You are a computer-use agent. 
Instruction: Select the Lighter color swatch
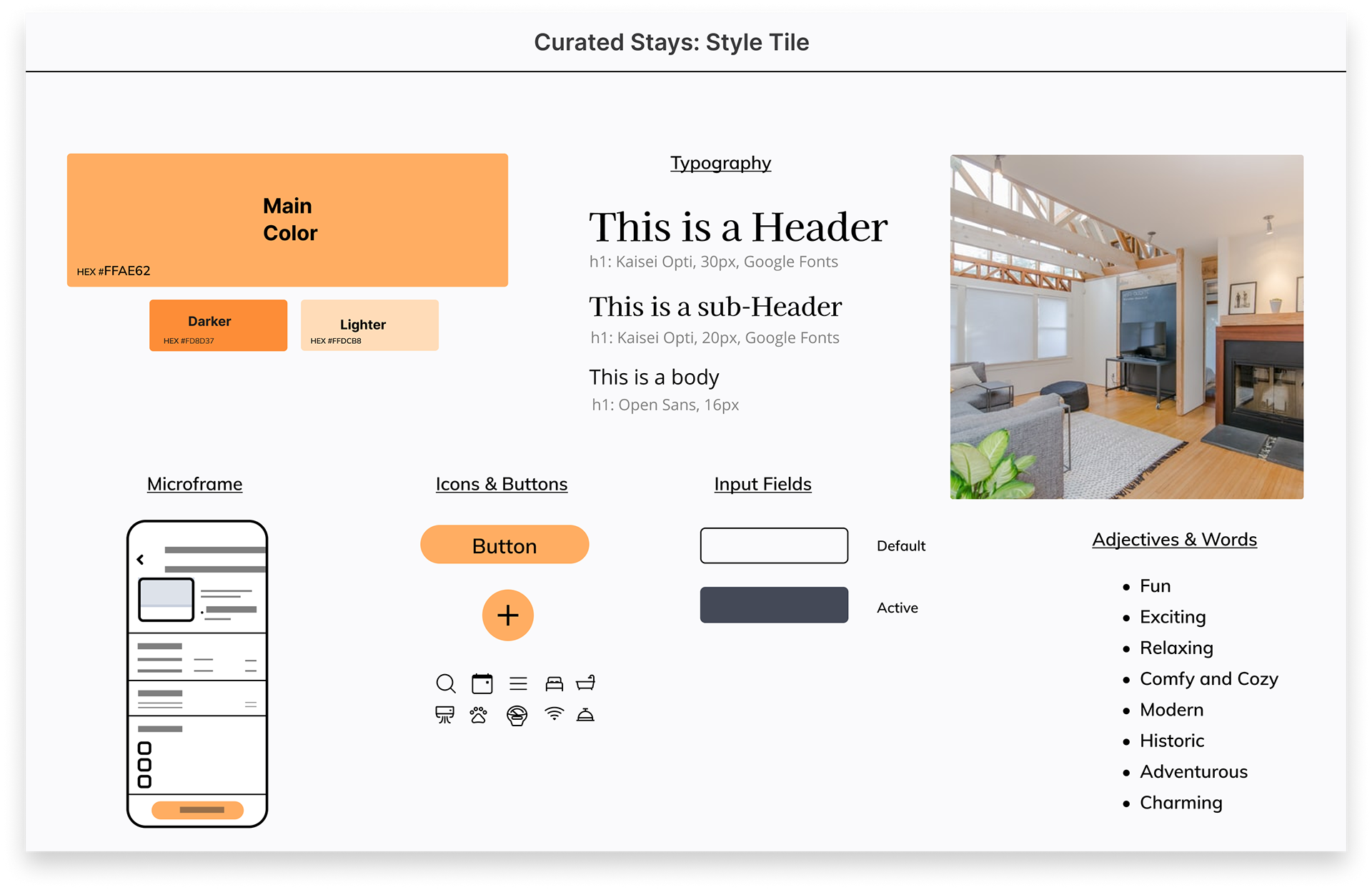coord(369,325)
